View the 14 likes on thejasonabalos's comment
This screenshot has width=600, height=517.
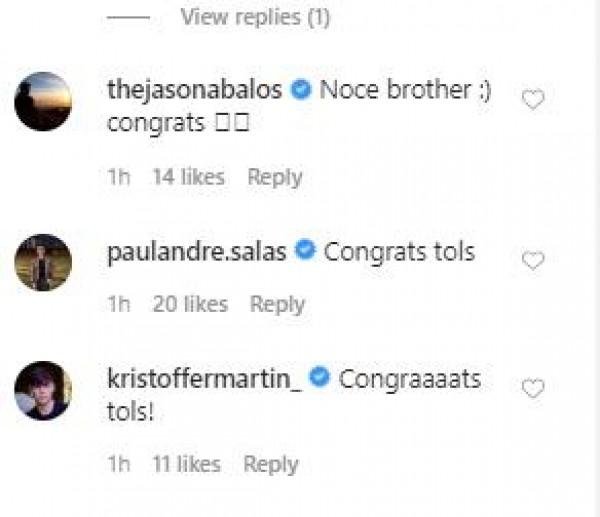coord(188,177)
